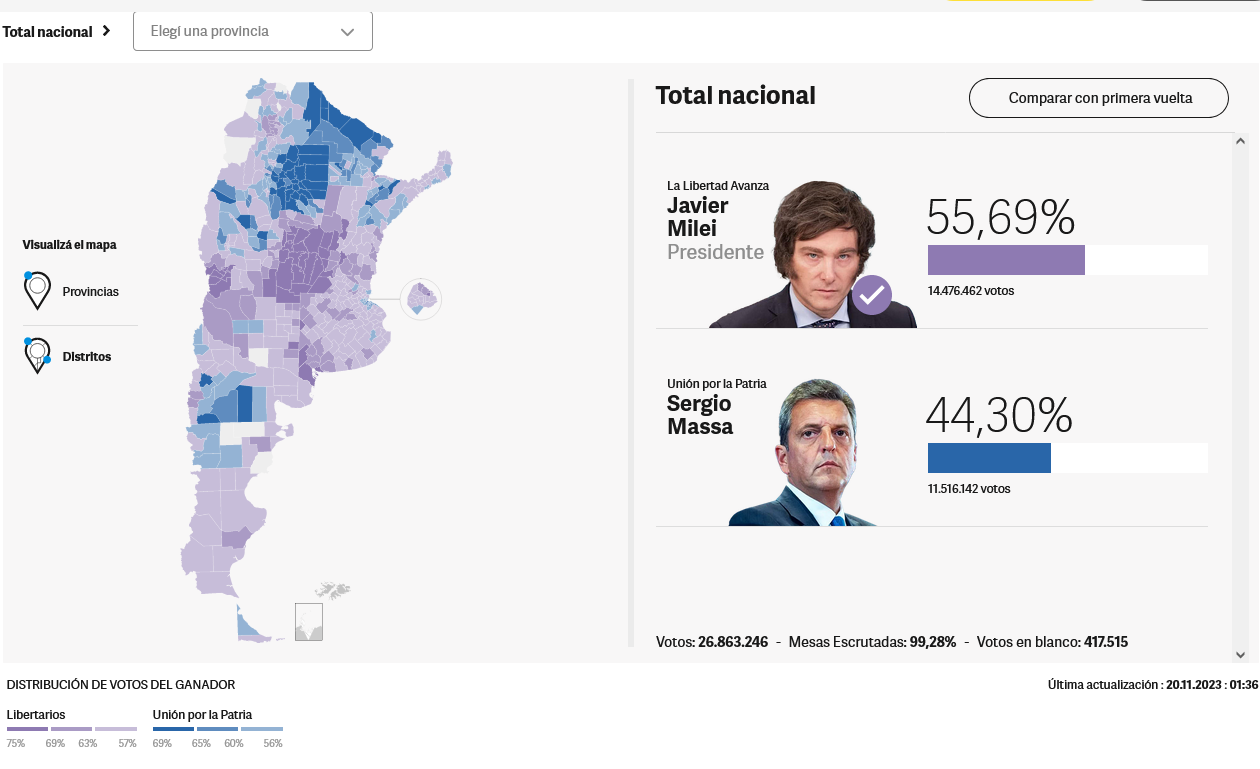This screenshot has width=1260, height=769.
Task: Click the arrow next to Total nacional
Action: (x=106, y=31)
